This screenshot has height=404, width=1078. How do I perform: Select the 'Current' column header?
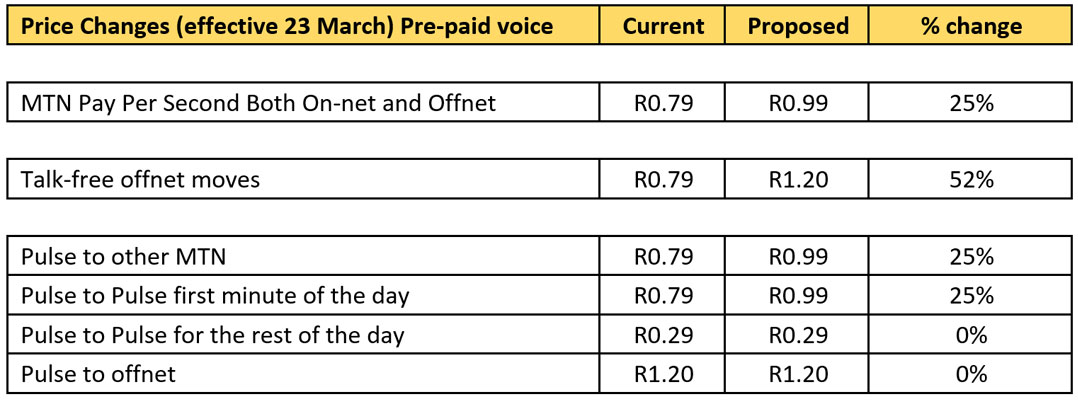tap(662, 26)
